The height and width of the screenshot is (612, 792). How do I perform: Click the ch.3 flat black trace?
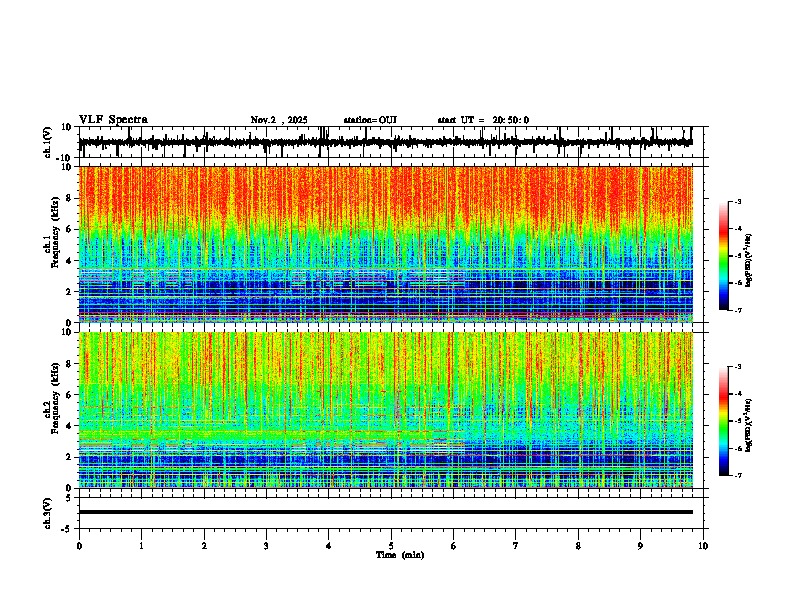tap(385, 512)
